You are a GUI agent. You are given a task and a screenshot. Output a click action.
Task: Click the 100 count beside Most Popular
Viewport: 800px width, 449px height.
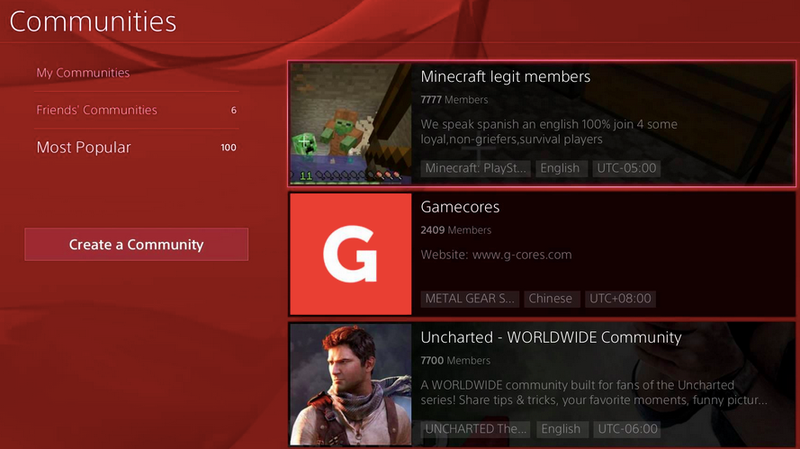229,147
